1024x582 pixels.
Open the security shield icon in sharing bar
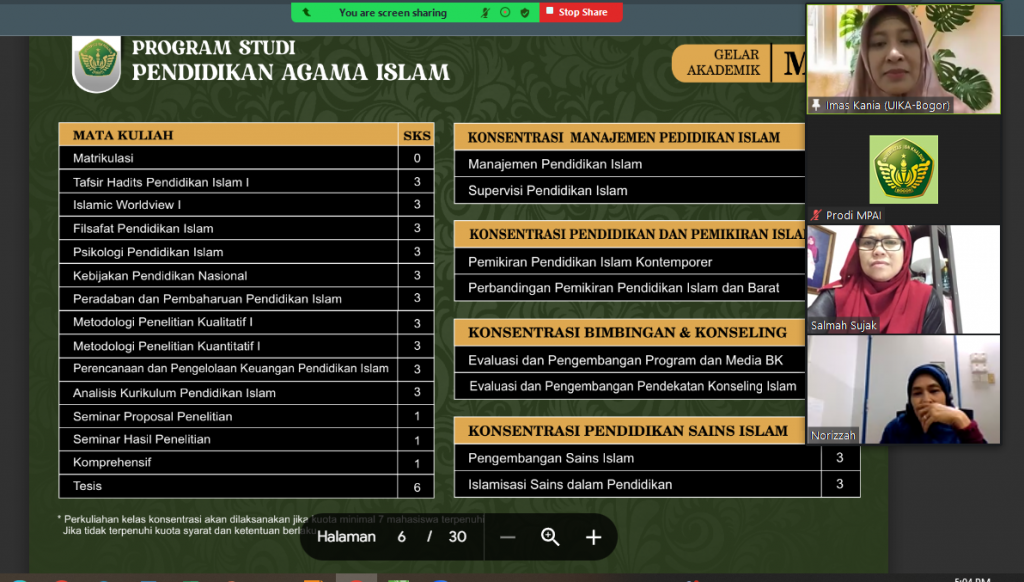(524, 12)
